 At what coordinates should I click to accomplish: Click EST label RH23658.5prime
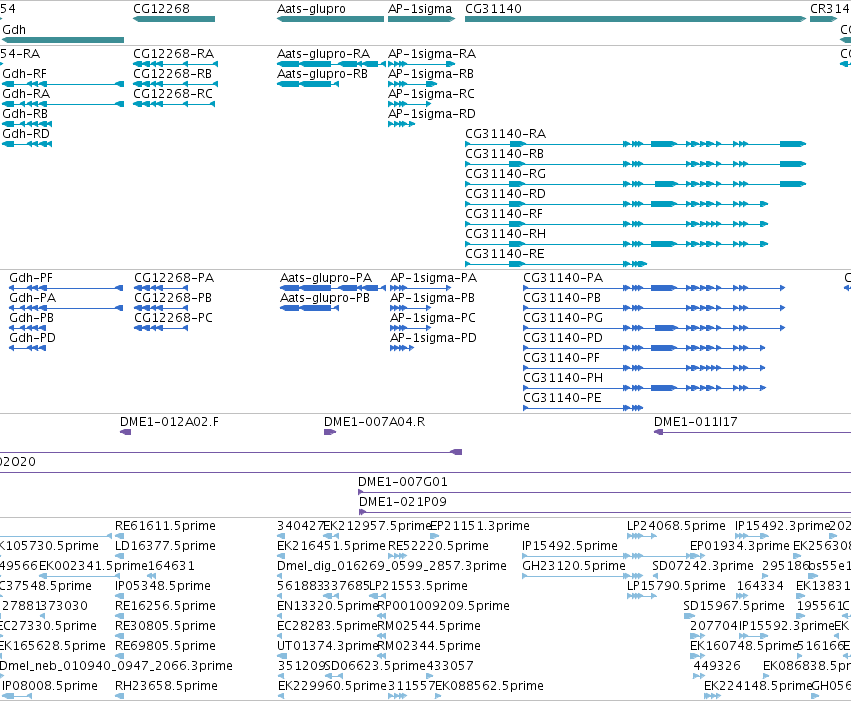166,686
